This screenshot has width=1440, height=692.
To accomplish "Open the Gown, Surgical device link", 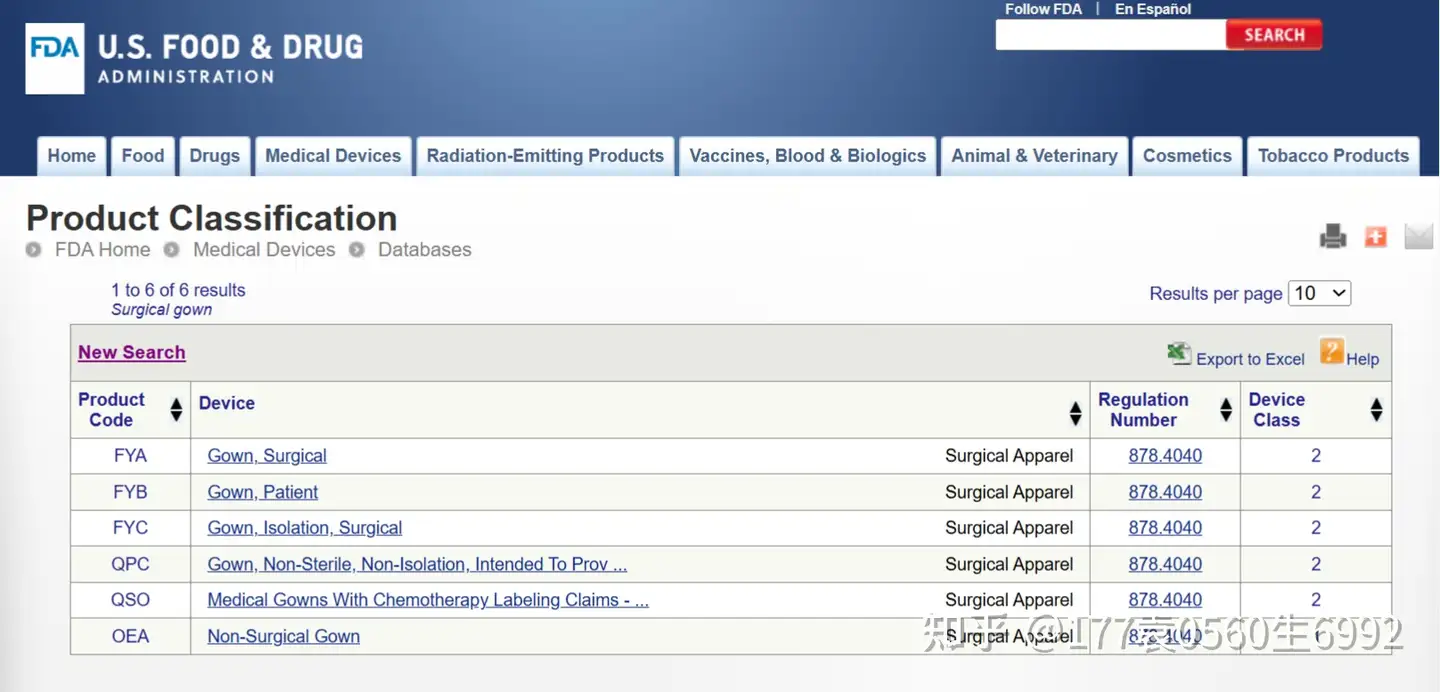I will (267, 456).
